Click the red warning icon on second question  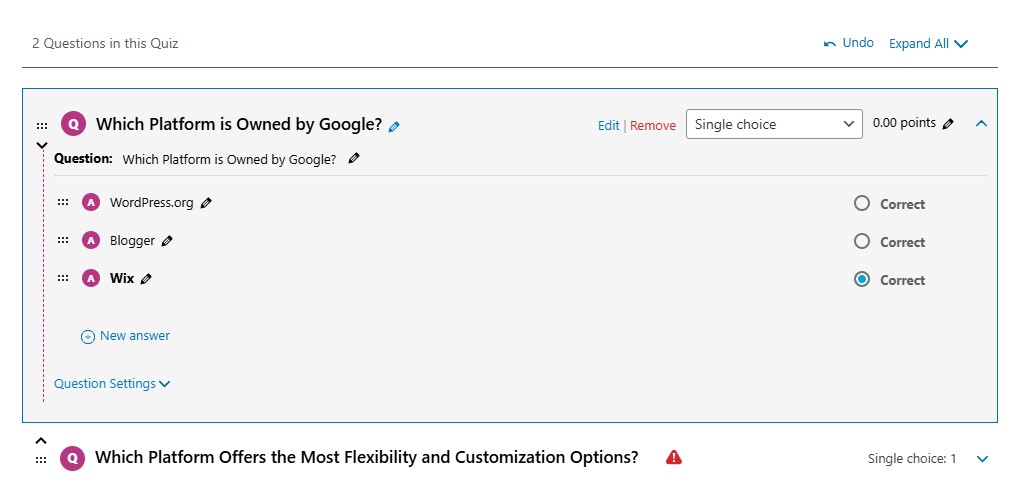coord(674,457)
